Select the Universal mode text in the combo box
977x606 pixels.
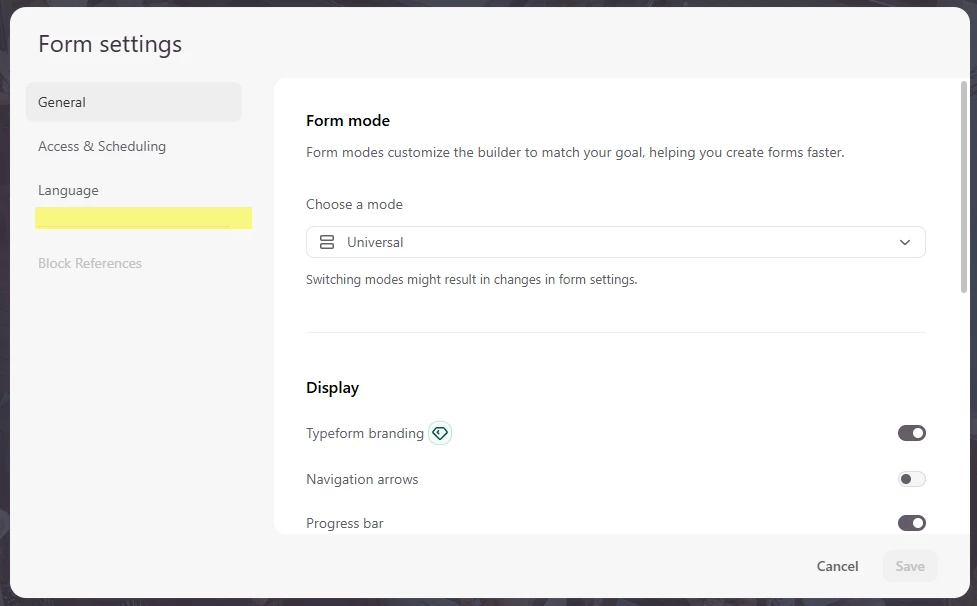coord(375,242)
